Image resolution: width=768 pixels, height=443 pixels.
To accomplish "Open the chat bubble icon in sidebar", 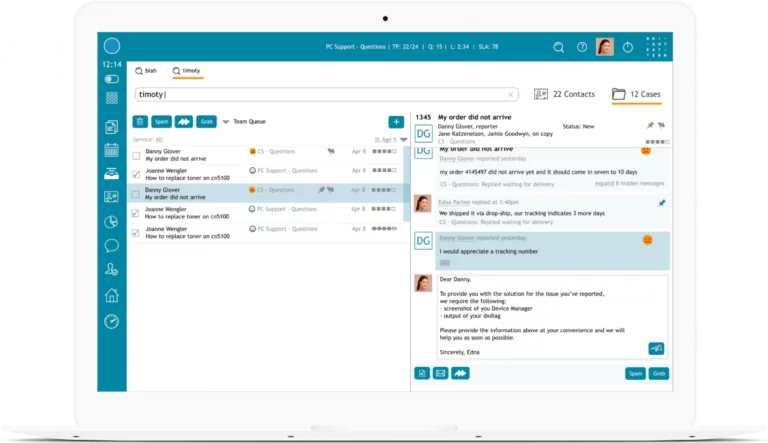I will 112,245.
